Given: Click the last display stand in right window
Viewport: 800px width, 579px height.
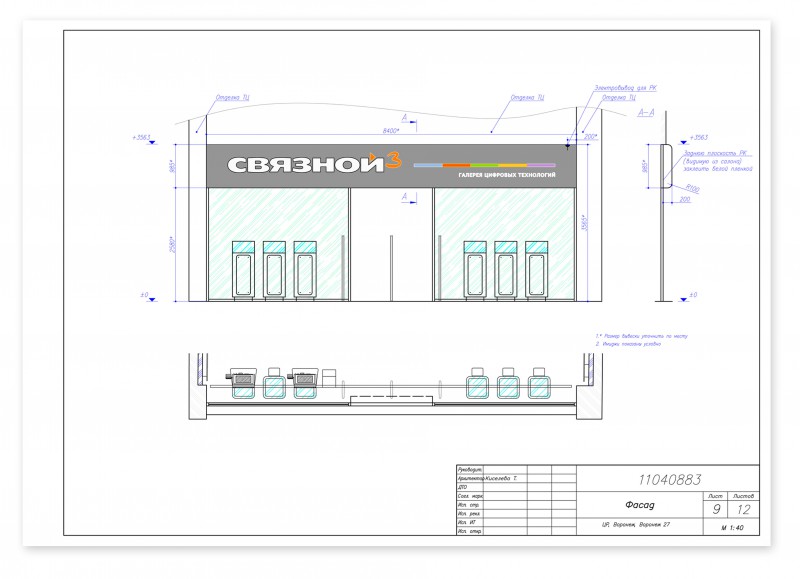Looking at the screenshot, I should (x=536, y=269).
